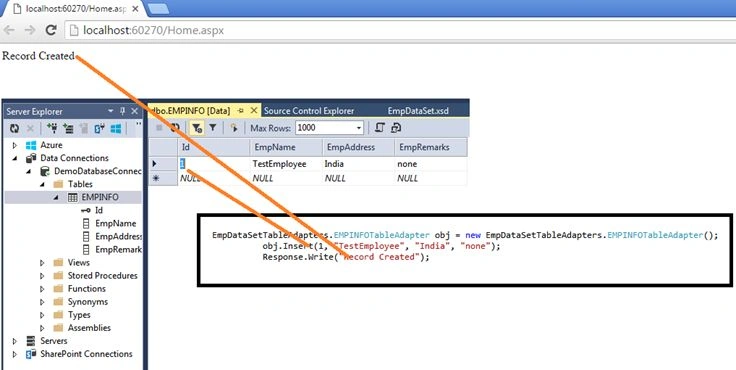The image size is (736, 370).
Task: Expand the Views folder
Action: point(42,262)
